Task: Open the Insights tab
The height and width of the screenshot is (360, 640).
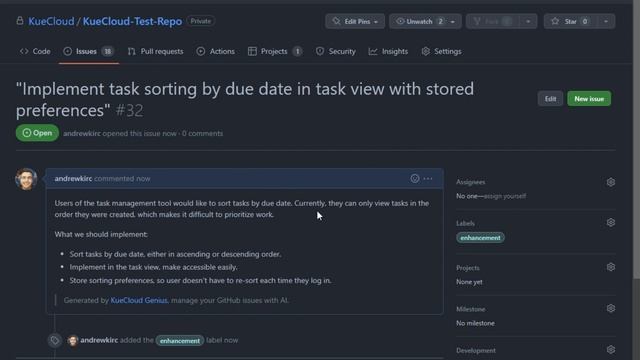Action: [x=388, y=51]
